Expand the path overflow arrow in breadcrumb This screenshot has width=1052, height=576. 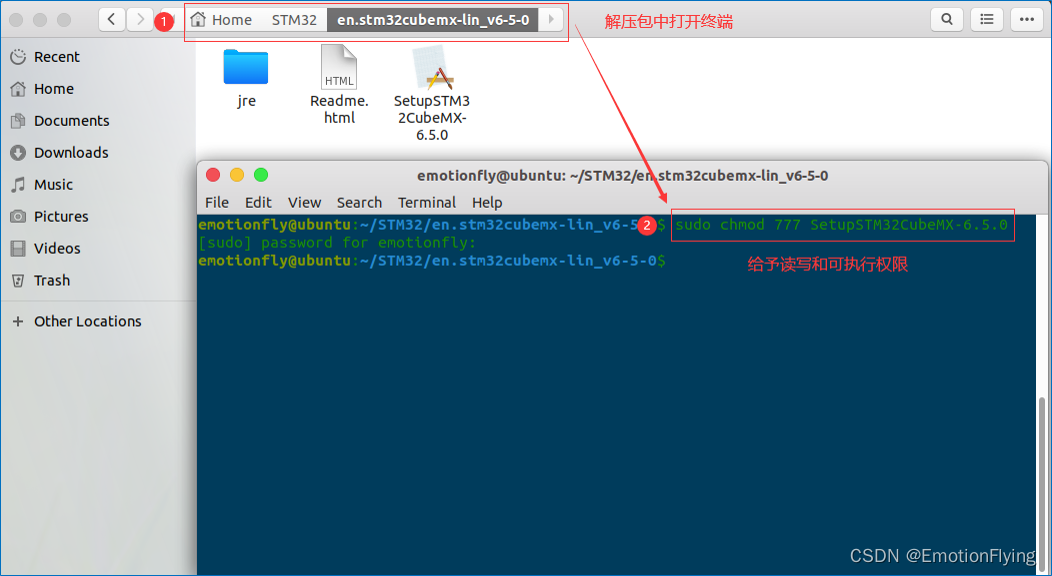[550, 18]
